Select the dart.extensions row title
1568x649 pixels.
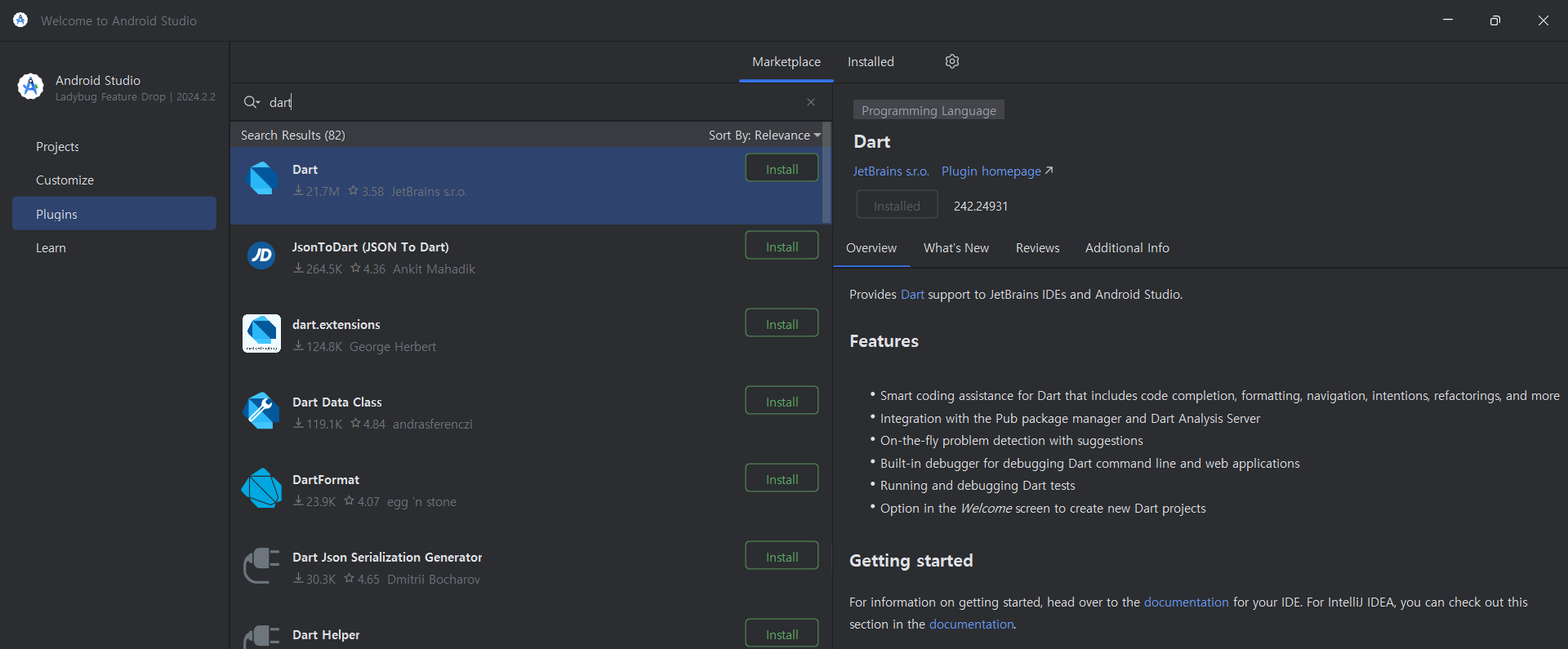tap(336, 325)
